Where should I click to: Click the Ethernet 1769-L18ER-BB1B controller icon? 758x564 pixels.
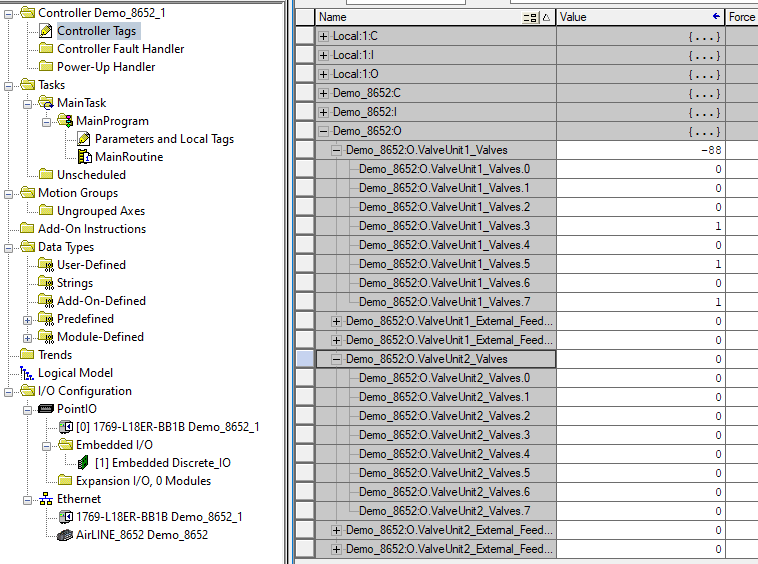(x=66, y=517)
